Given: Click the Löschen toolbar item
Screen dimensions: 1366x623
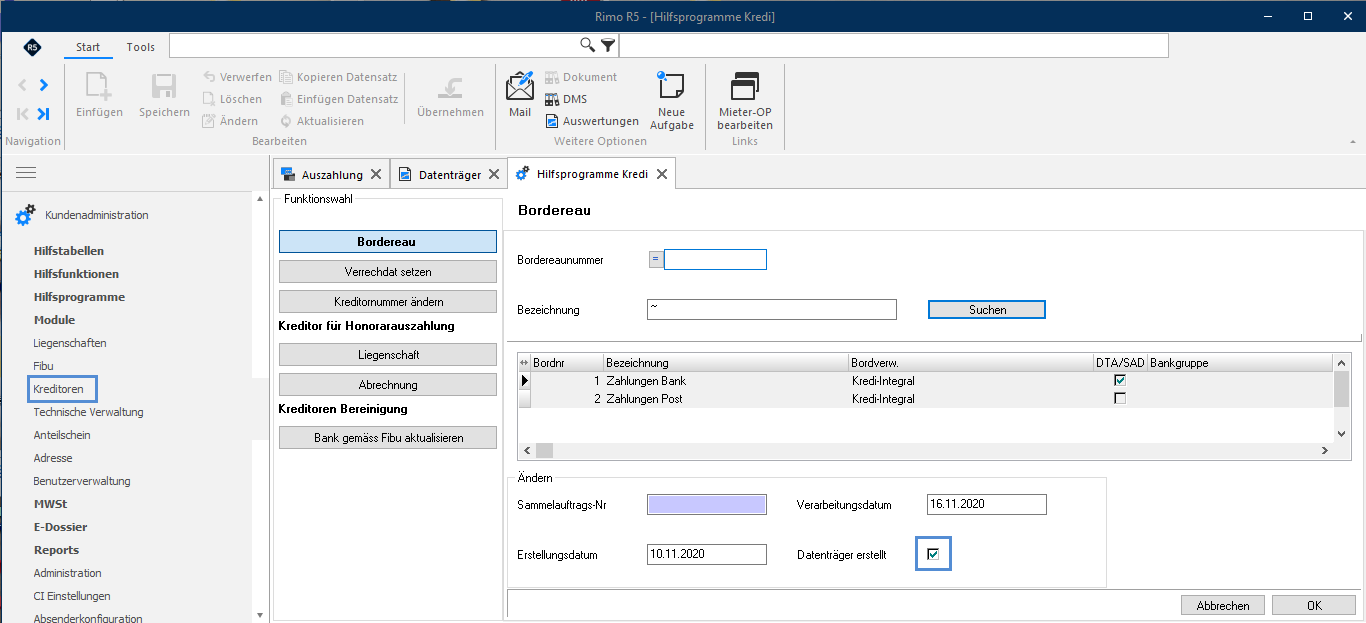Looking at the screenshot, I should coord(232,99).
